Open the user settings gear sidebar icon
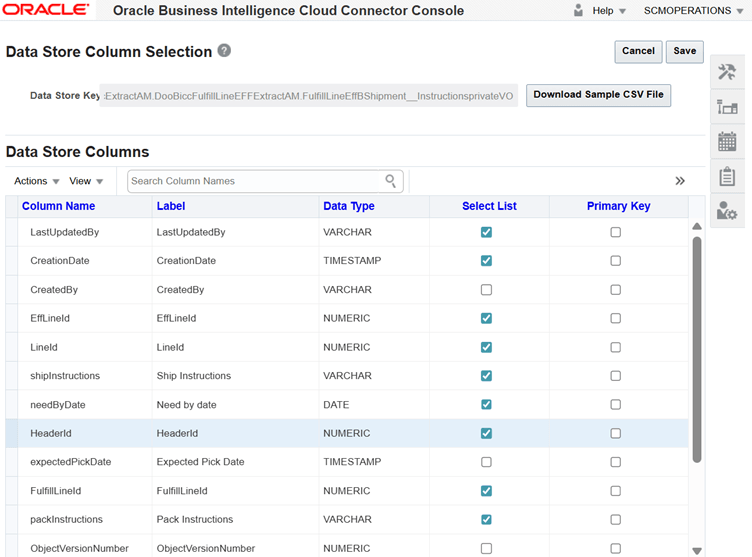 (x=727, y=210)
